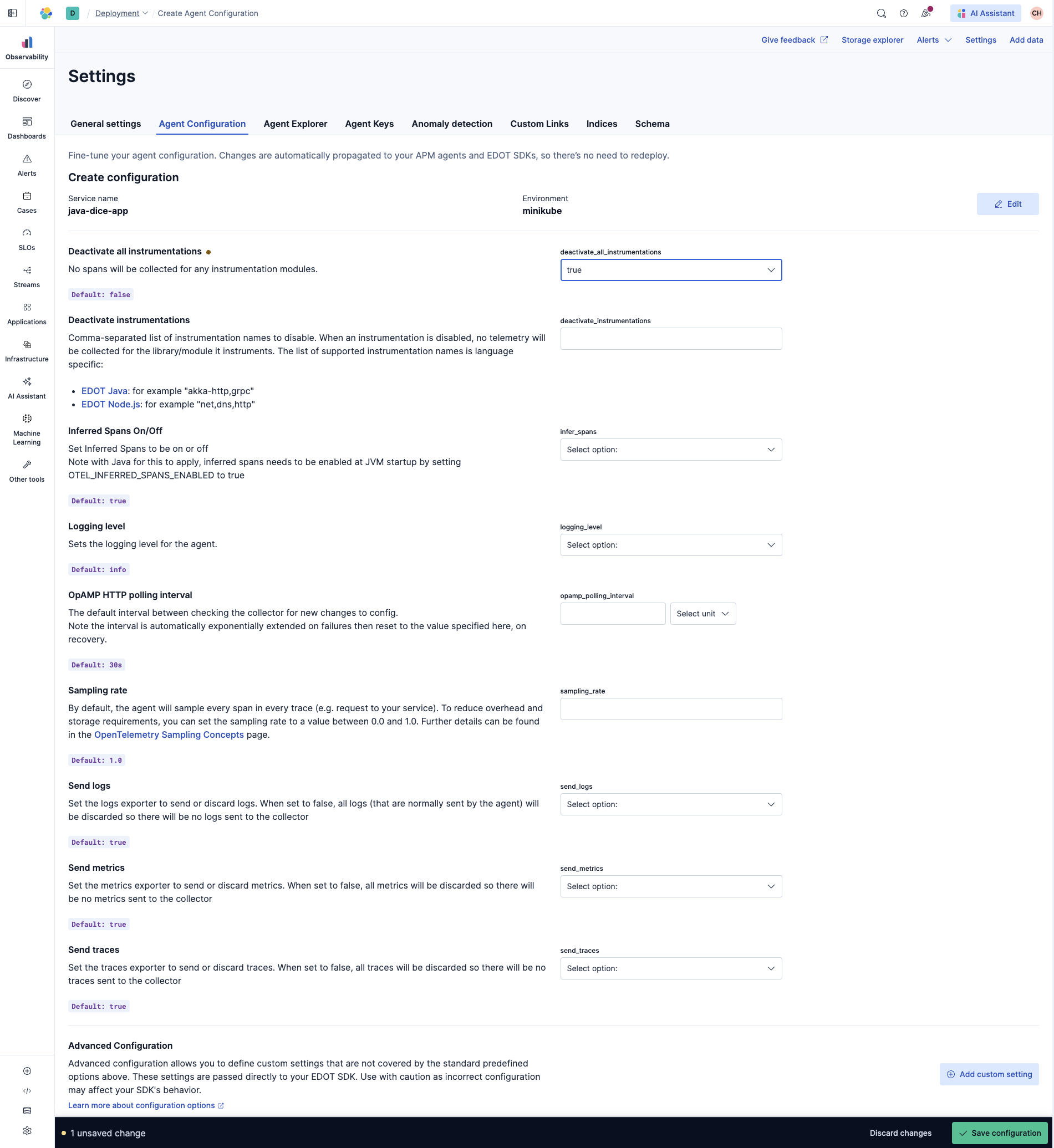Expand the deactivate_all_instrumentations dropdown

coord(670,270)
